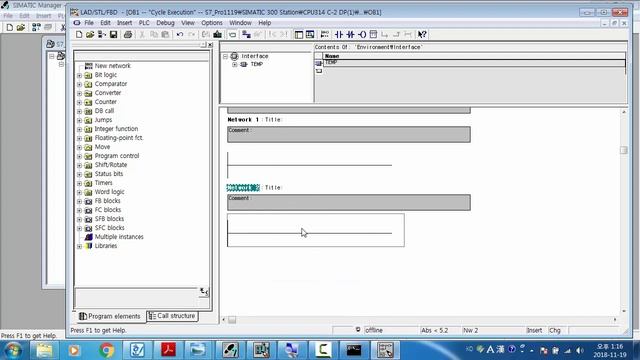
Task: Expand the Timers folder
Action: click(x=79, y=183)
